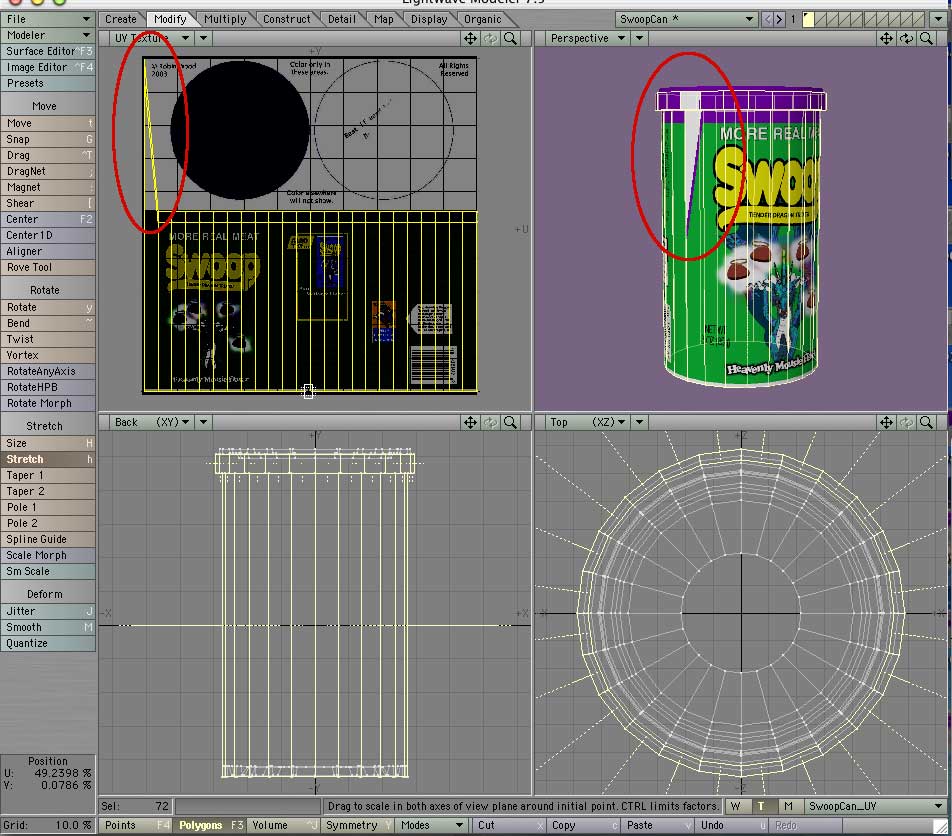Switch to the Detail tab
This screenshot has height=836, width=952.
coord(341,19)
